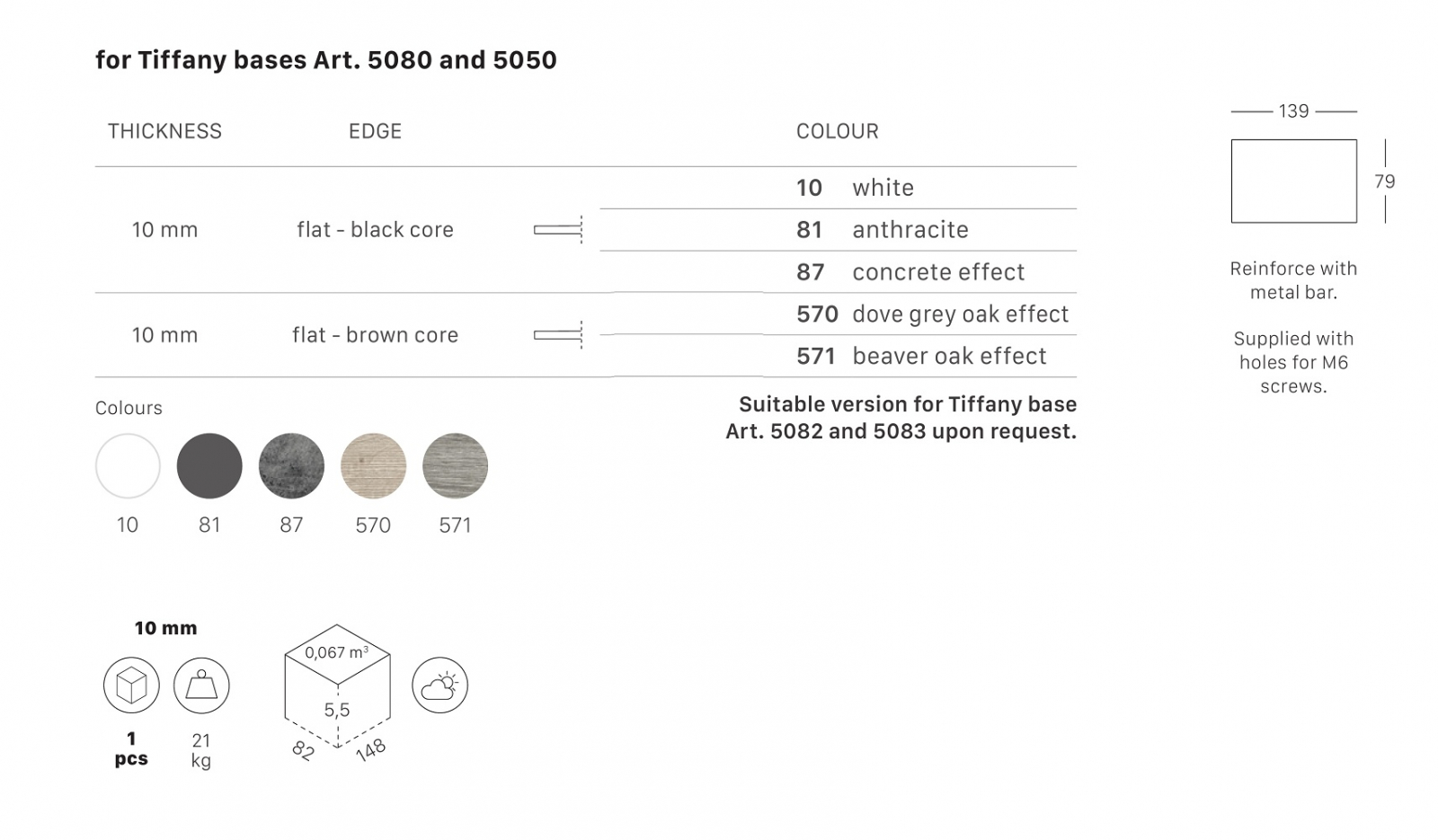Click the packaging volume cube diagram
The image size is (1438, 840).
[337, 692]
